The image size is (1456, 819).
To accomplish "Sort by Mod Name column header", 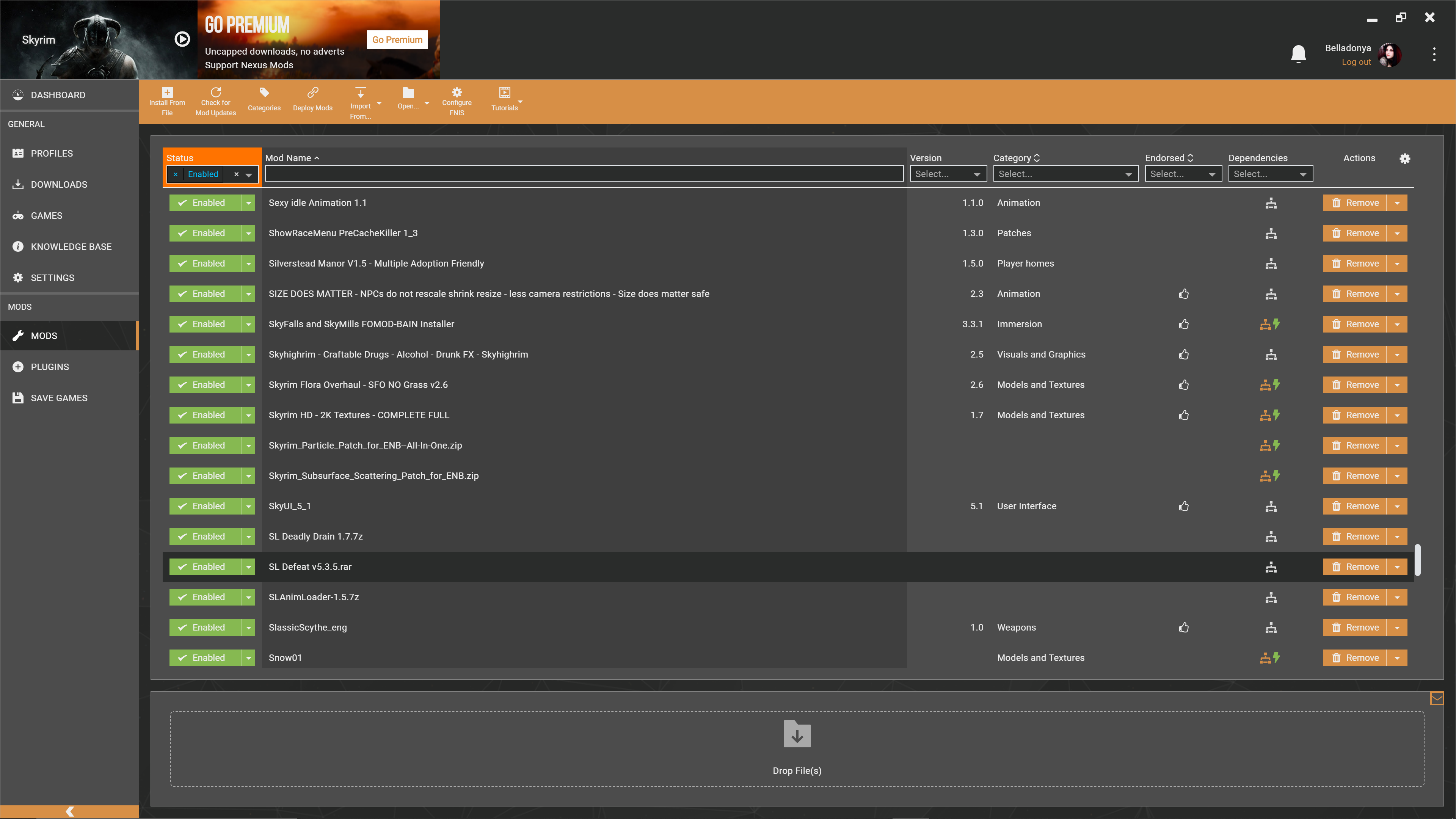I will 292,158.
